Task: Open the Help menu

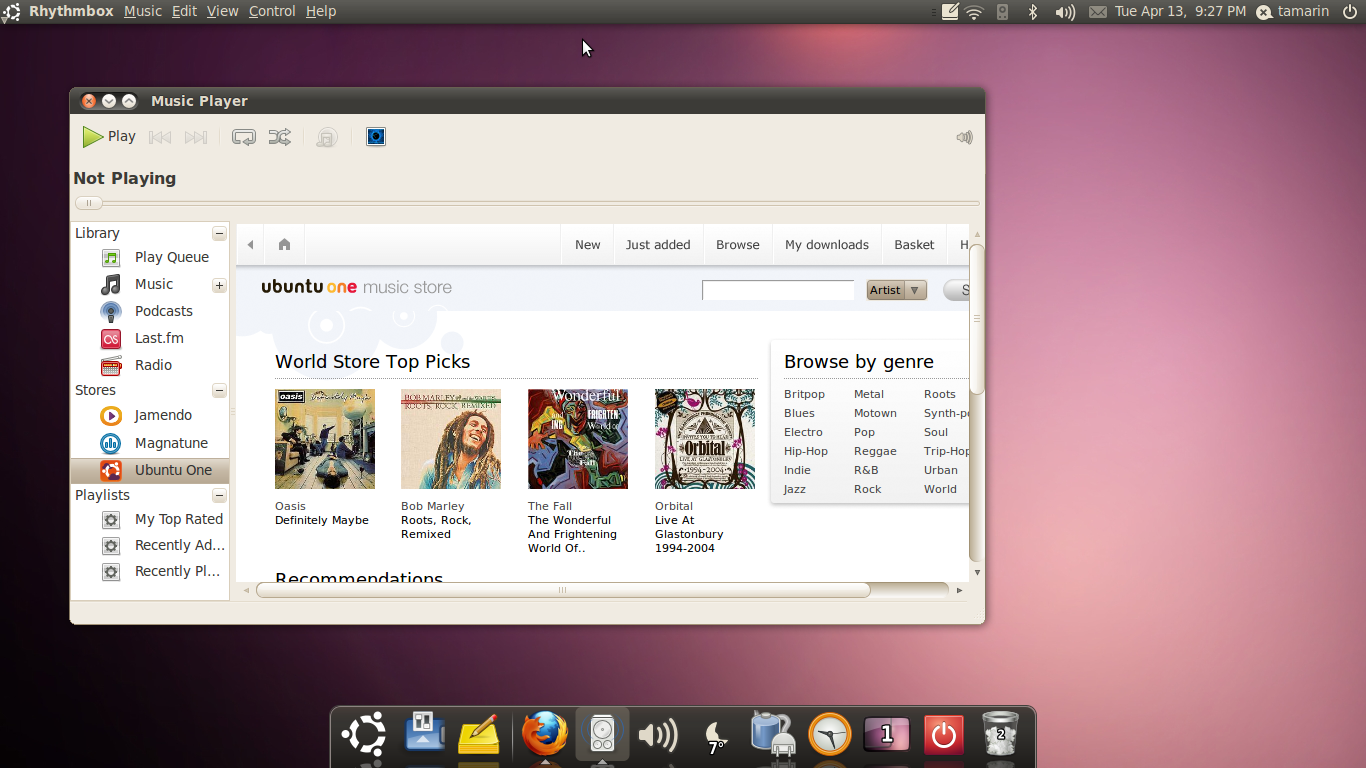Action: [321, 11]
